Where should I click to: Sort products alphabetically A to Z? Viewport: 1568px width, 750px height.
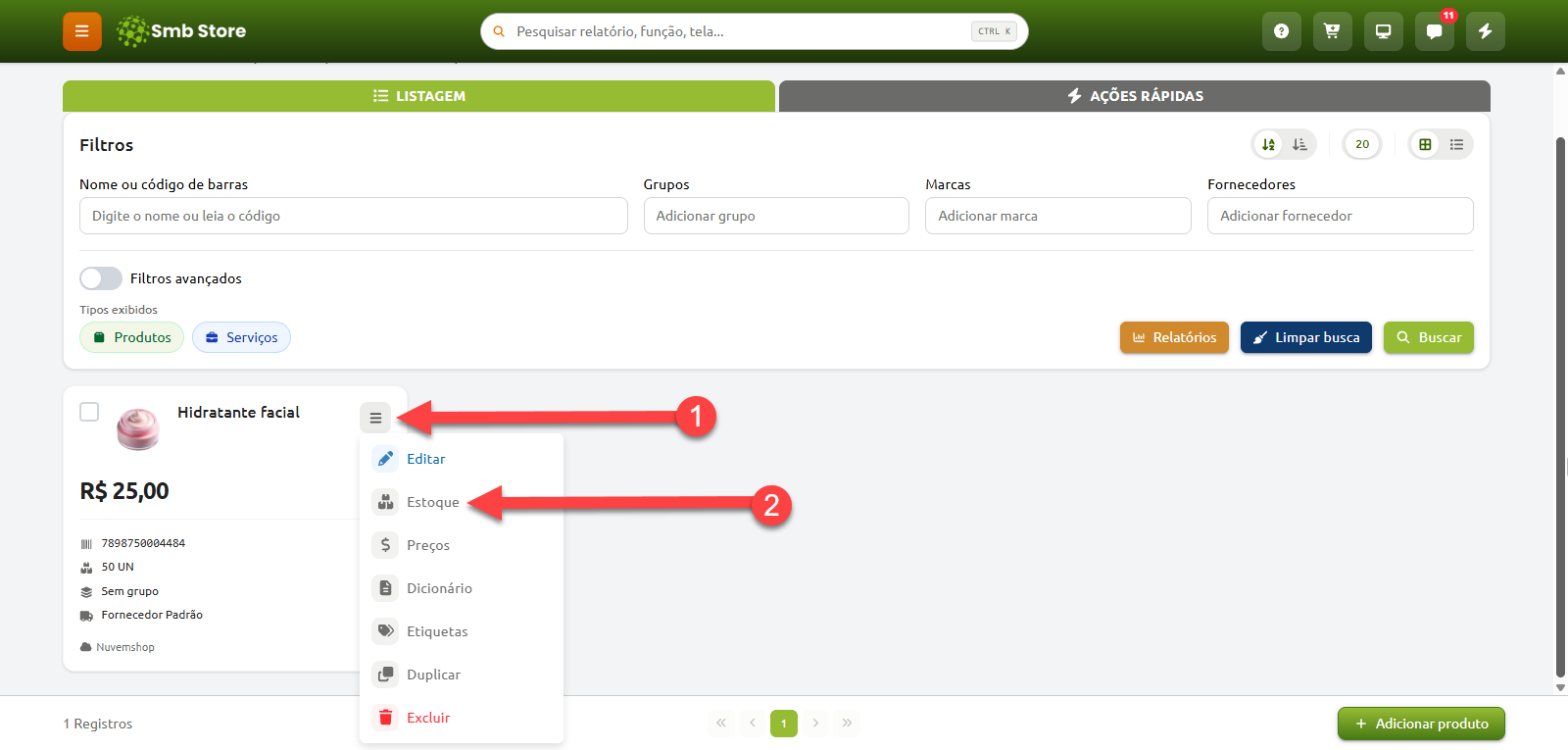tap(1269, 144)
